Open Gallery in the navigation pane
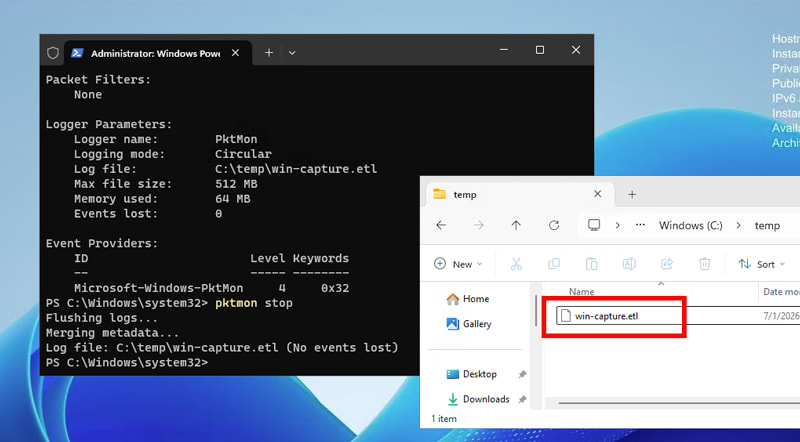Viewport: 800px width, 442px height. [469, 324]
